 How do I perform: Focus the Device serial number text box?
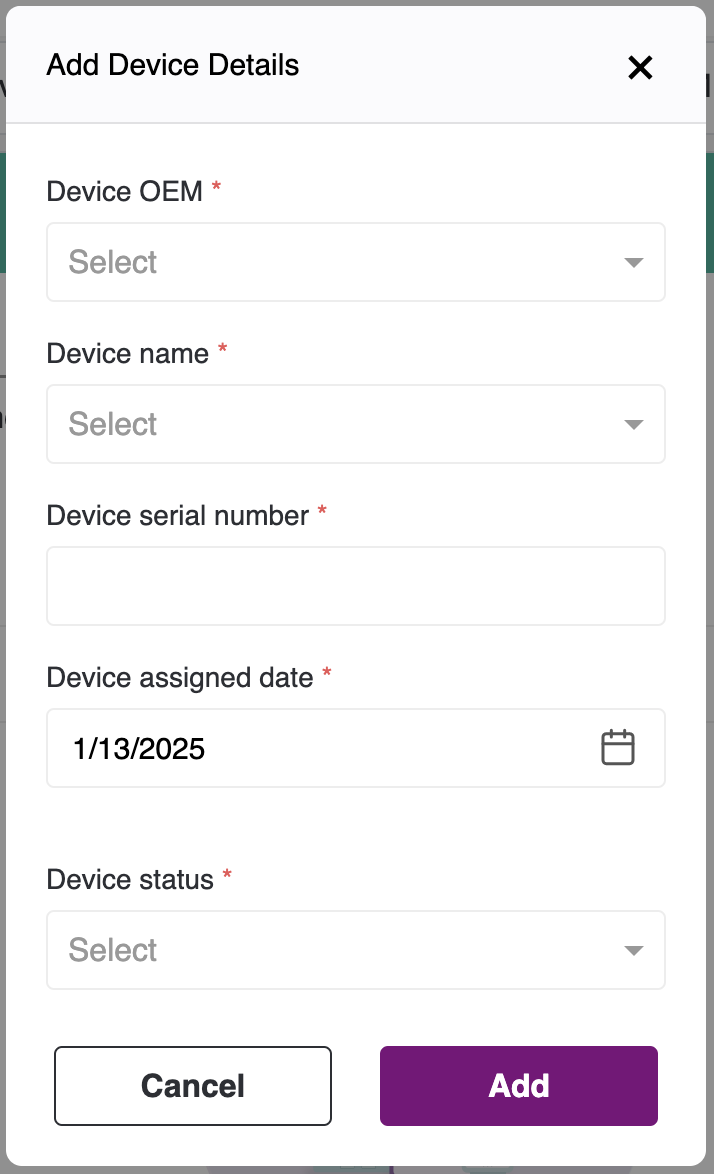355,586
